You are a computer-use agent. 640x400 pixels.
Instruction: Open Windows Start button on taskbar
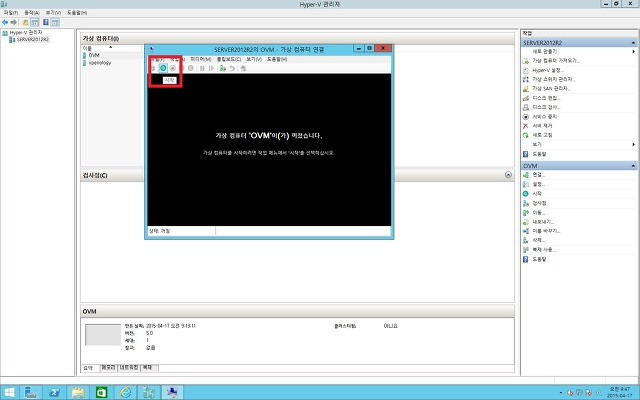tap(9, 393)
